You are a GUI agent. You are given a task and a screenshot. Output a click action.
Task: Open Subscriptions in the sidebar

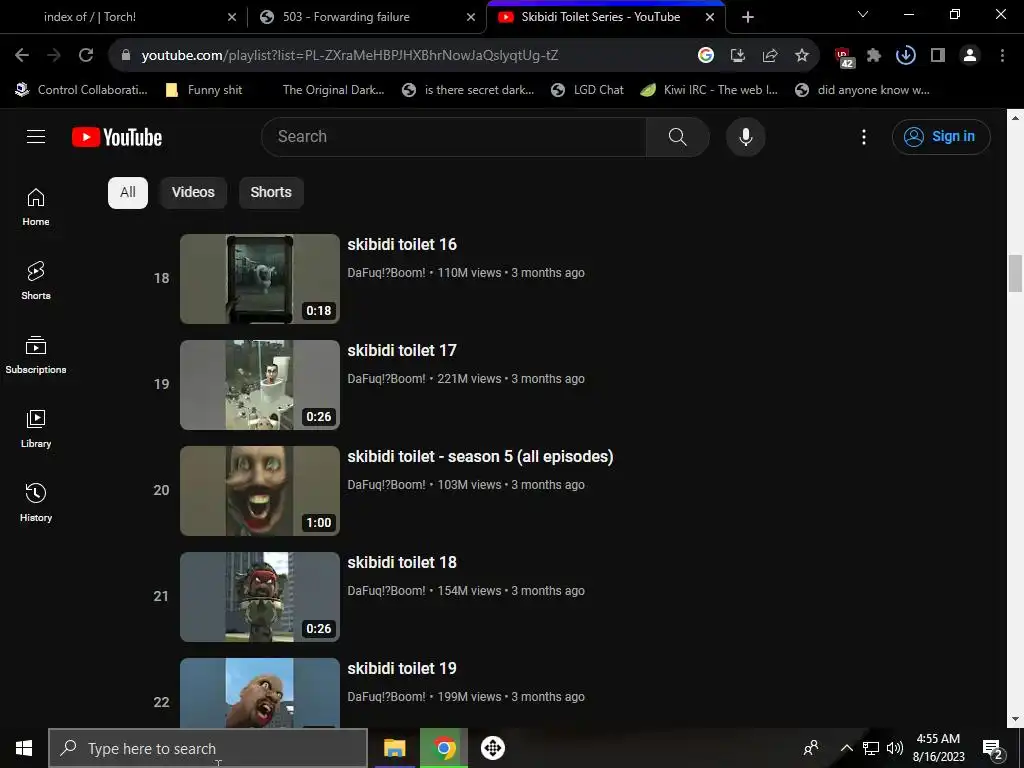click(x=36, y=355)
